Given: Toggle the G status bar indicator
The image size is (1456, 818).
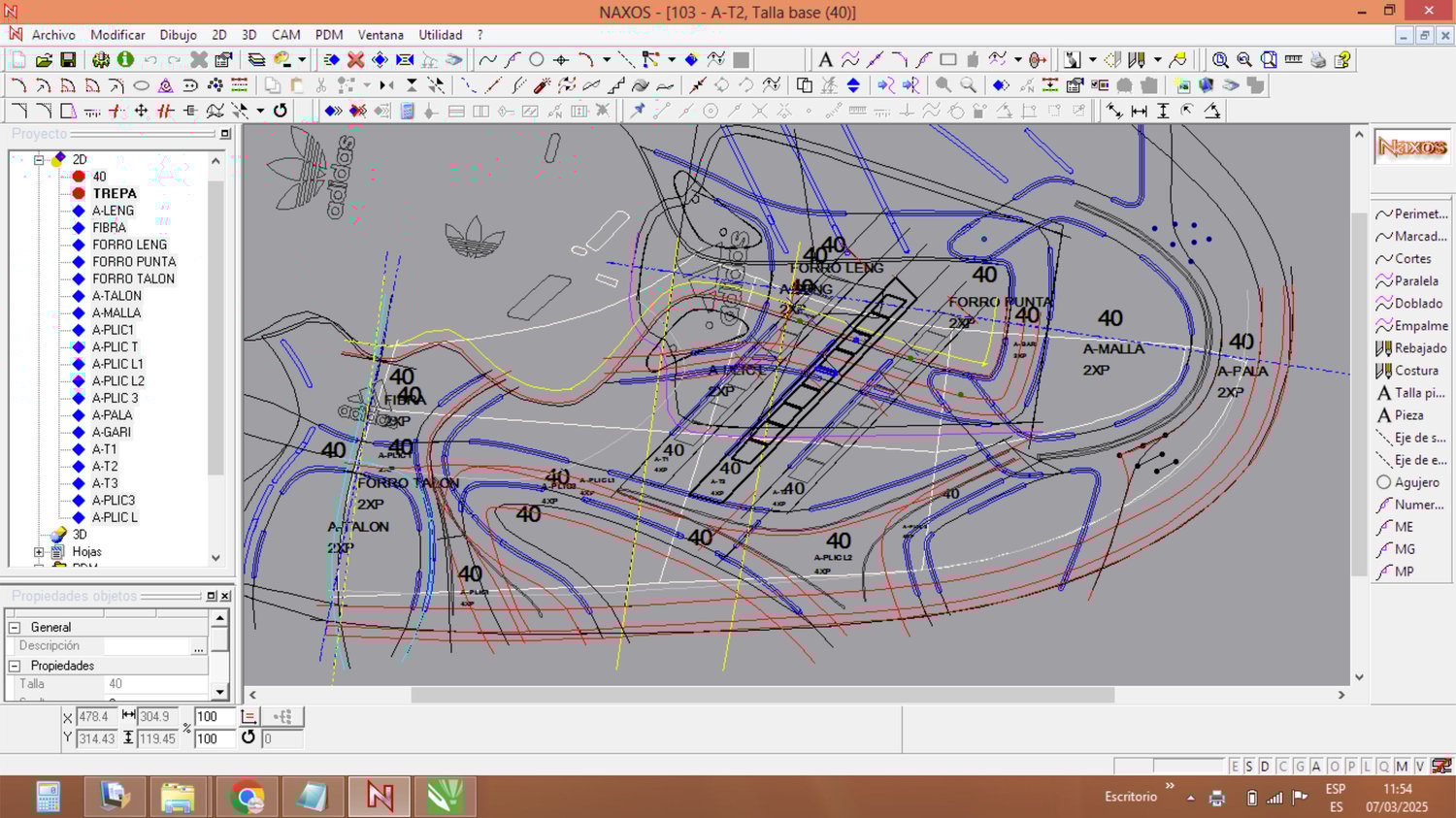Looking at the screenshot, I should pyautogui.click(x=1300, y=767).
